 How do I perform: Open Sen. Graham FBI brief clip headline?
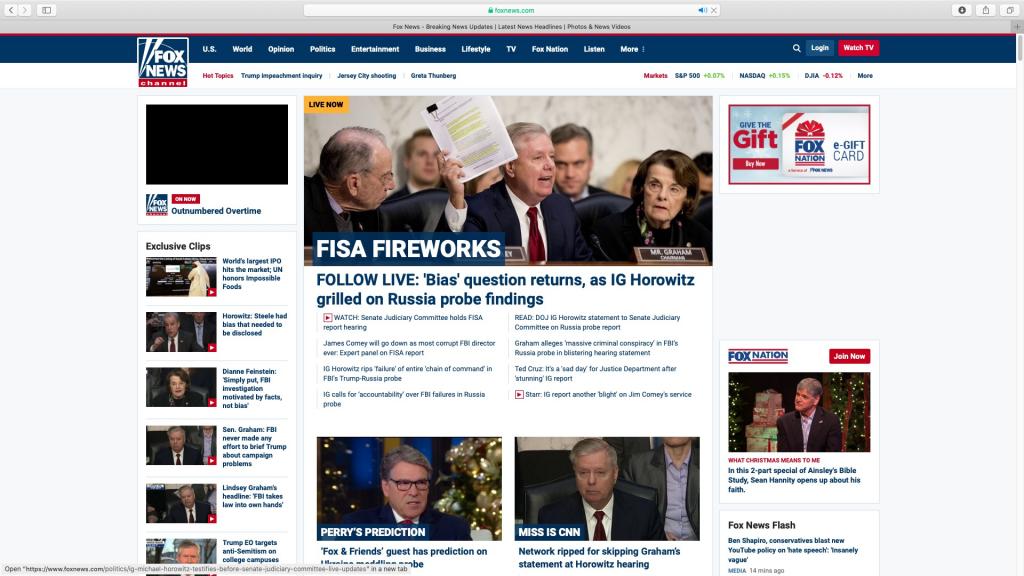254,447
